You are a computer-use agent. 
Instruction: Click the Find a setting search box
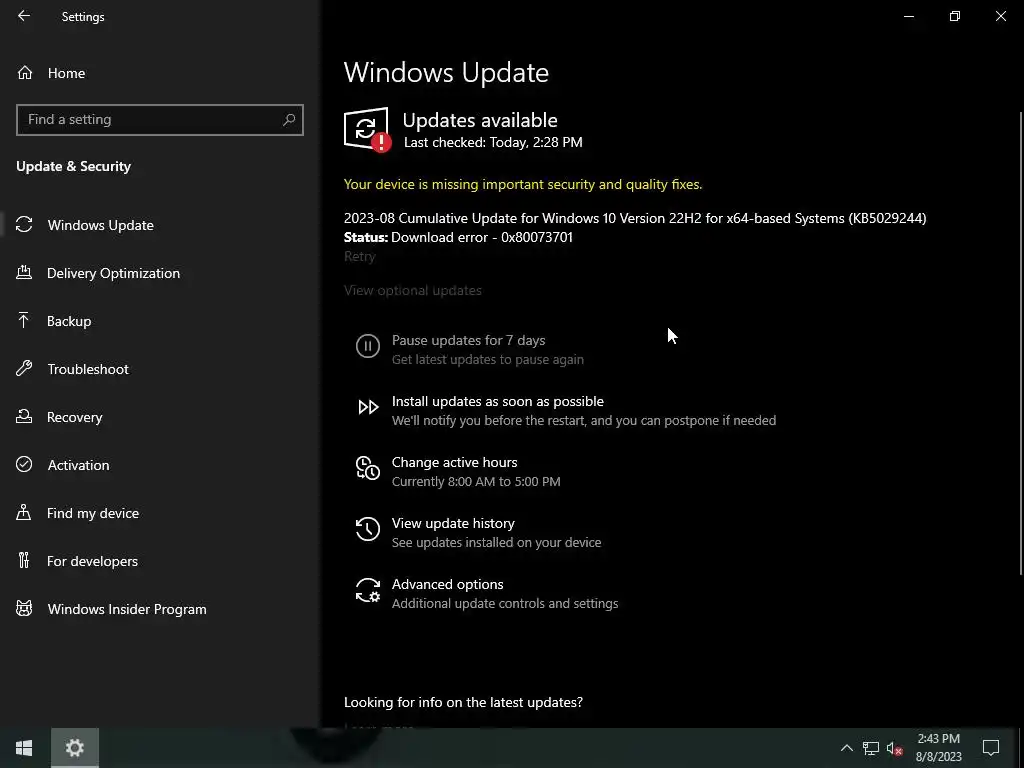160,120
